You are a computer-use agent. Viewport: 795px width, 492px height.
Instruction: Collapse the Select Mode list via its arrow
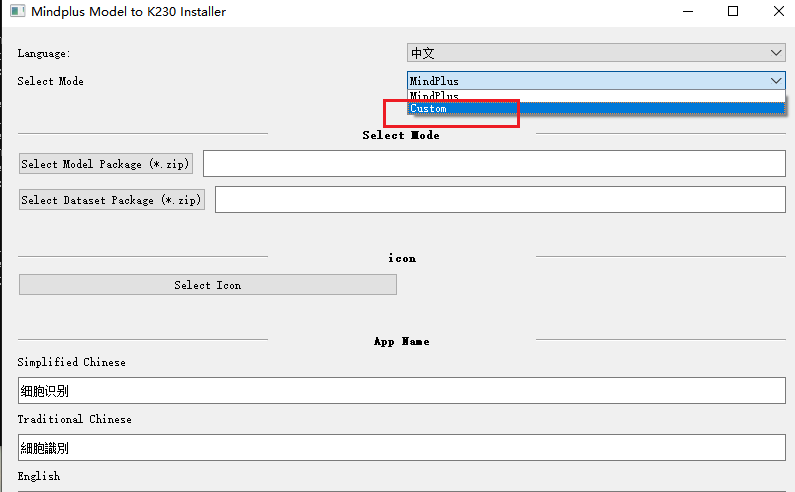[x=776, y=81]
